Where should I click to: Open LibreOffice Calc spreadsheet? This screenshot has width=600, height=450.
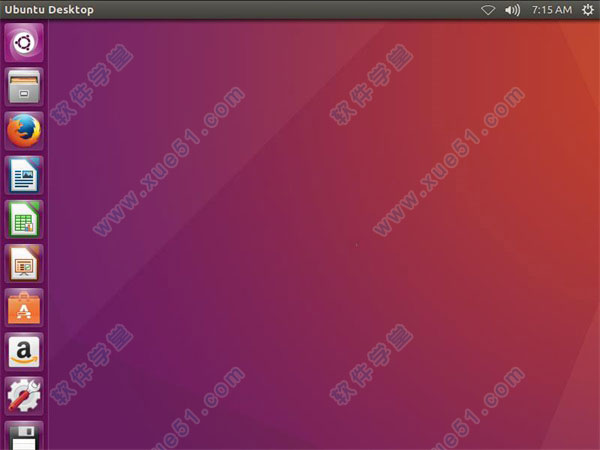tap(24, 219)
